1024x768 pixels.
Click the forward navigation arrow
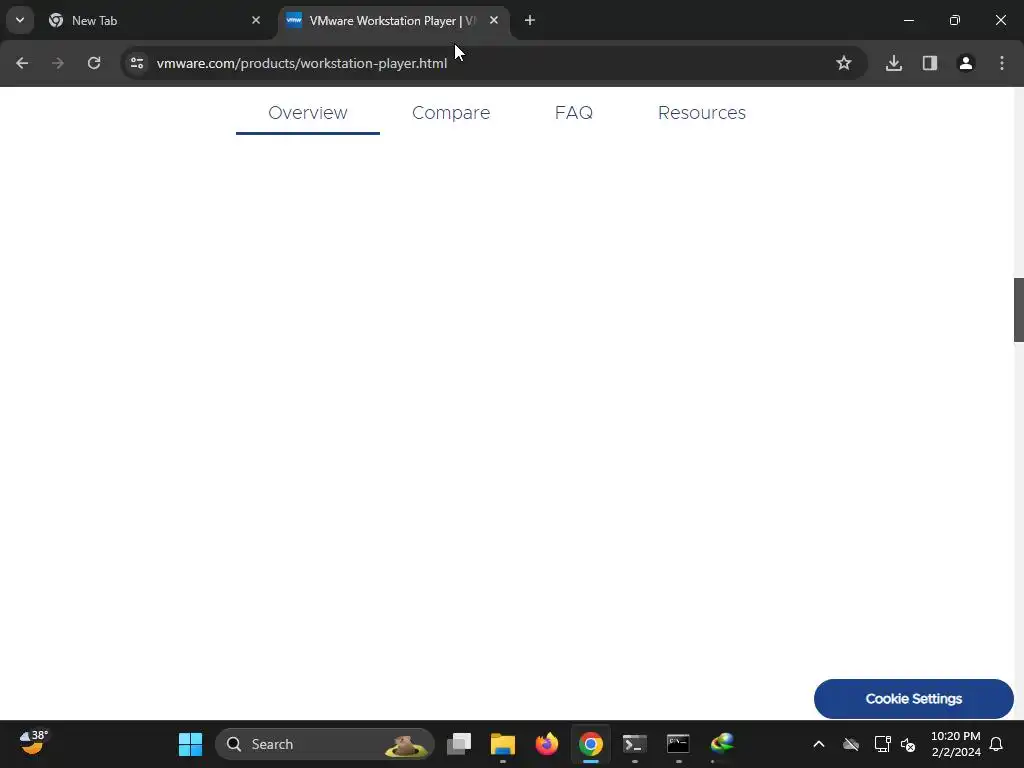point(58,63)
